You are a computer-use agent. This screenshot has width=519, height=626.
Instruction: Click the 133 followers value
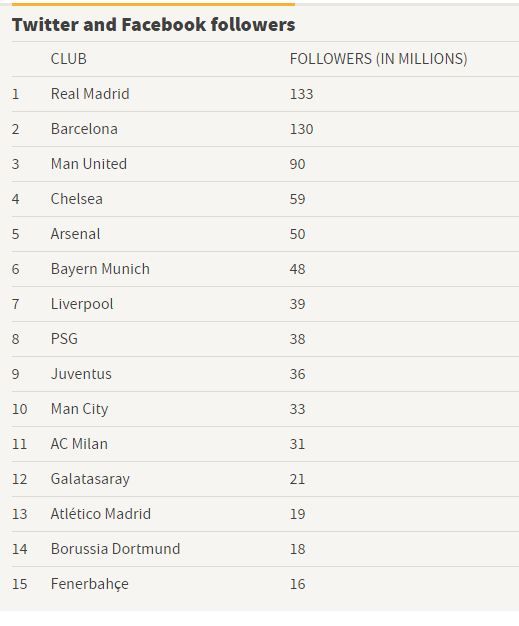301,94
